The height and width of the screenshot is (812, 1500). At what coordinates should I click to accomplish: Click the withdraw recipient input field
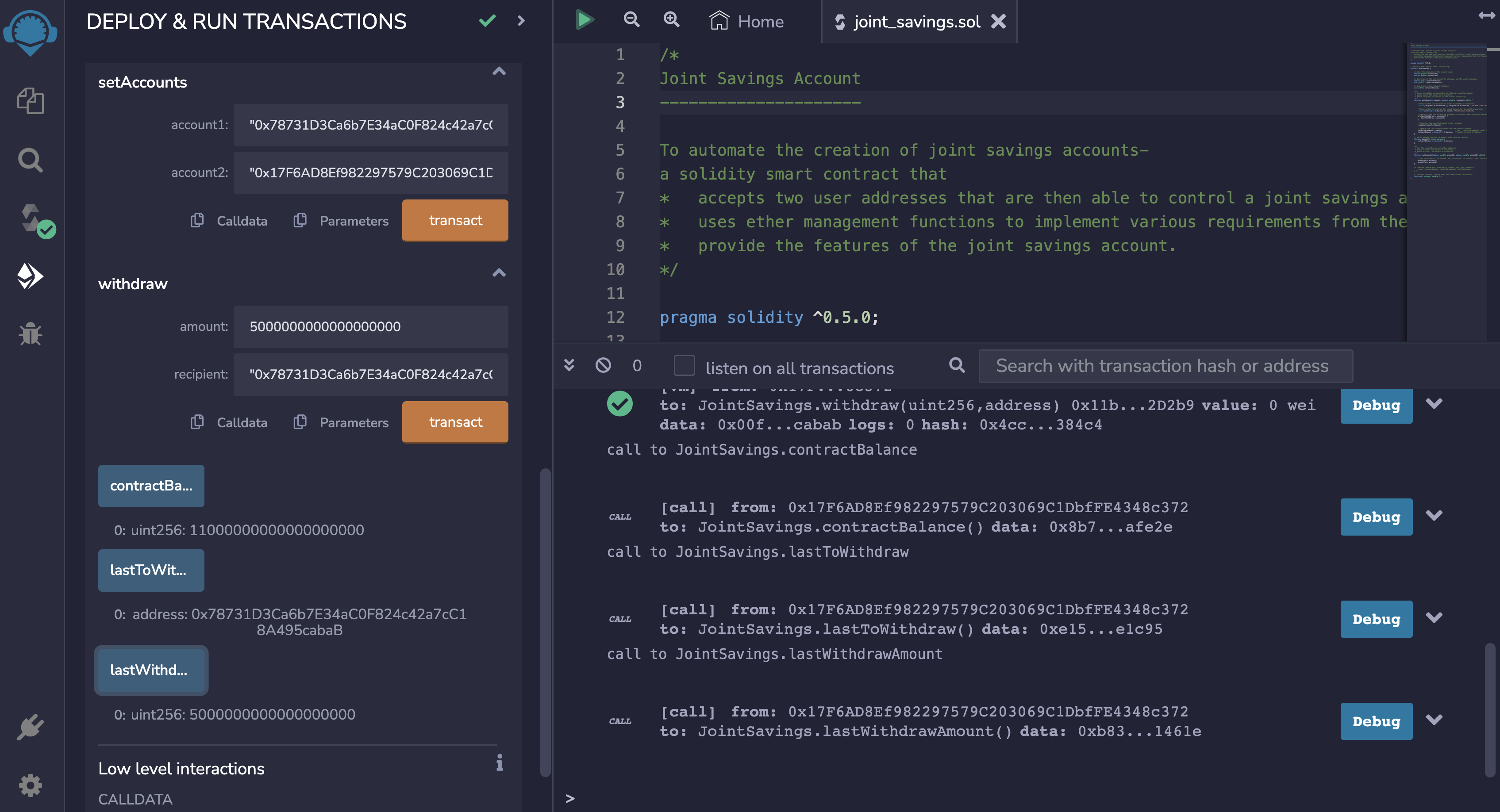371,374
